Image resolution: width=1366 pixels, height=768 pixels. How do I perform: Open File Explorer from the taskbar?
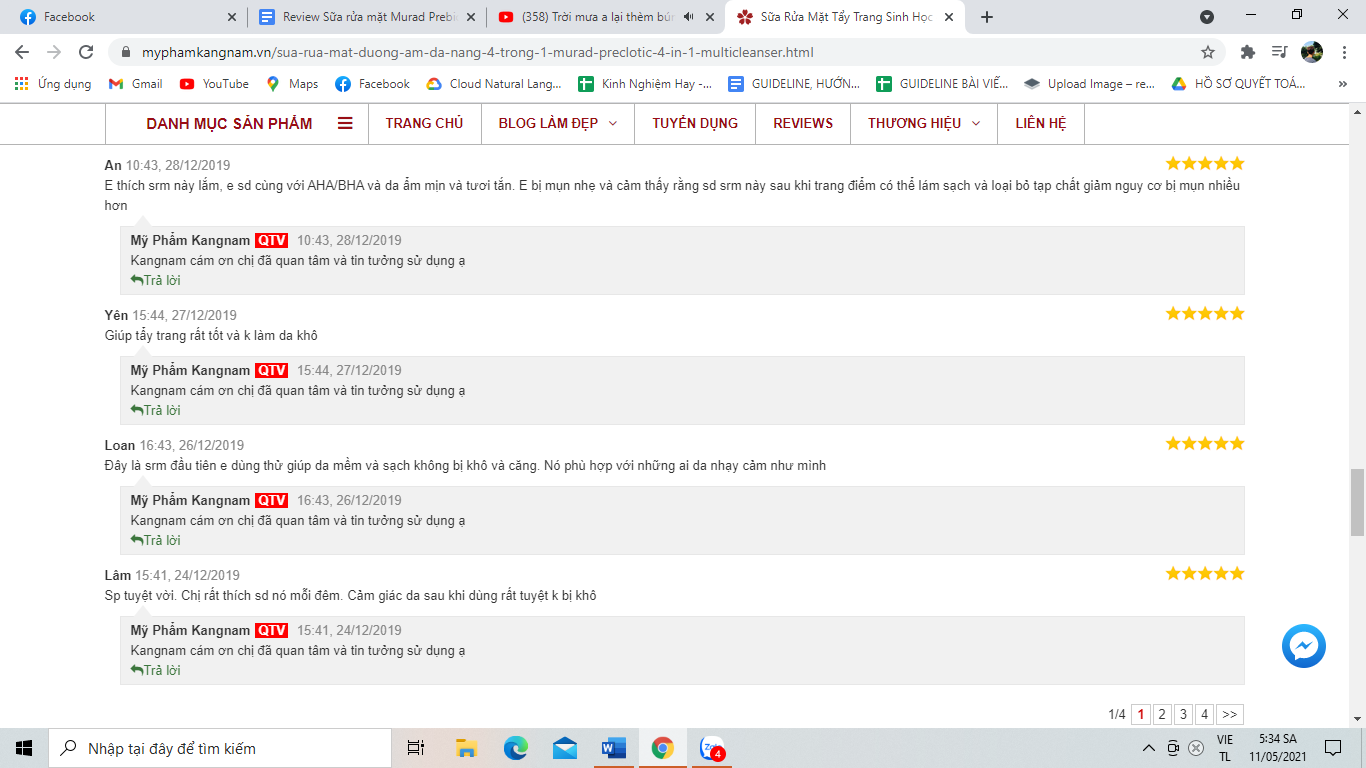pos(466,748)
